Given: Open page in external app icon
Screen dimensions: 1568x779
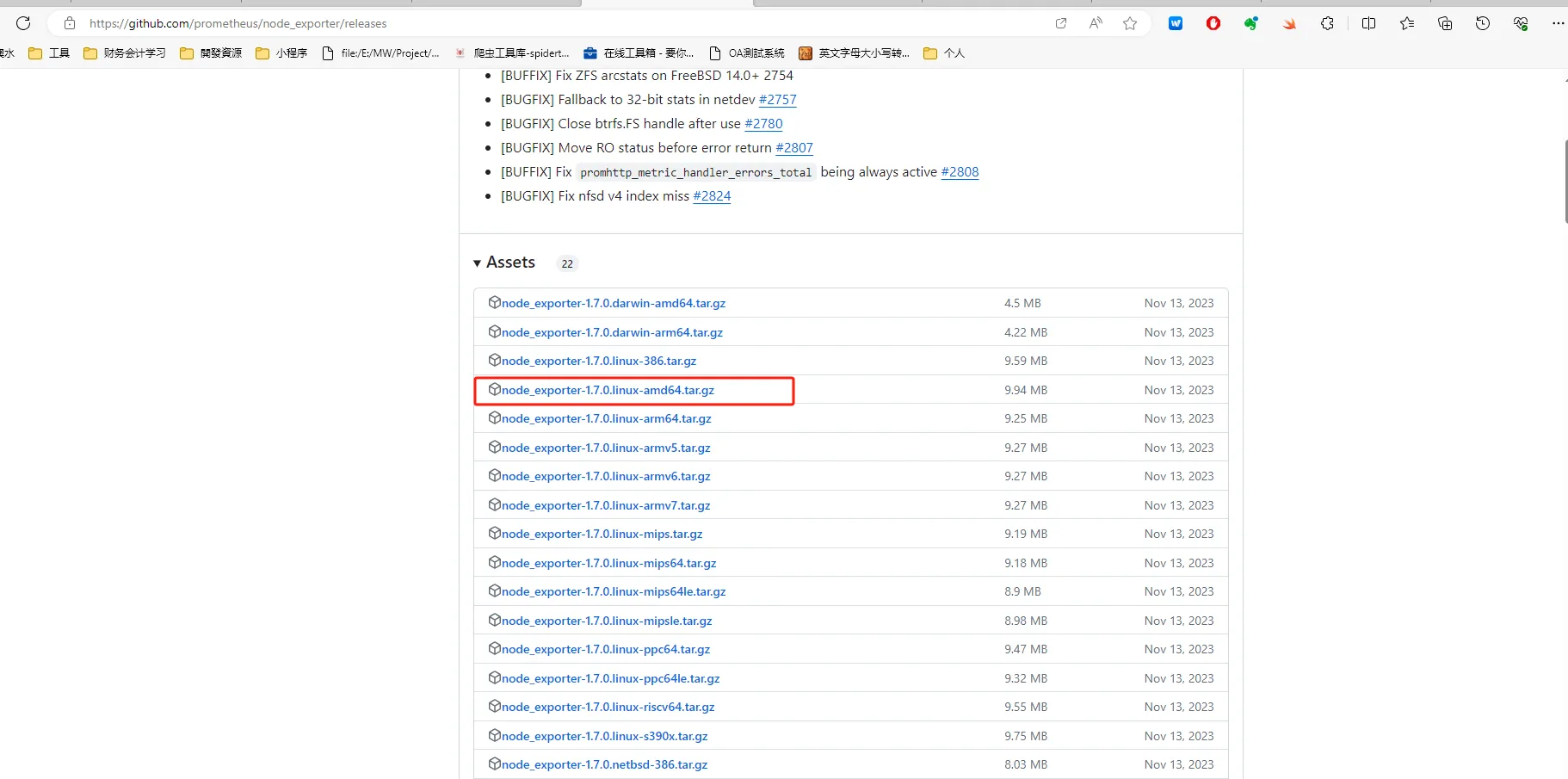Looking at the screenshot, I should point(1061,23).
